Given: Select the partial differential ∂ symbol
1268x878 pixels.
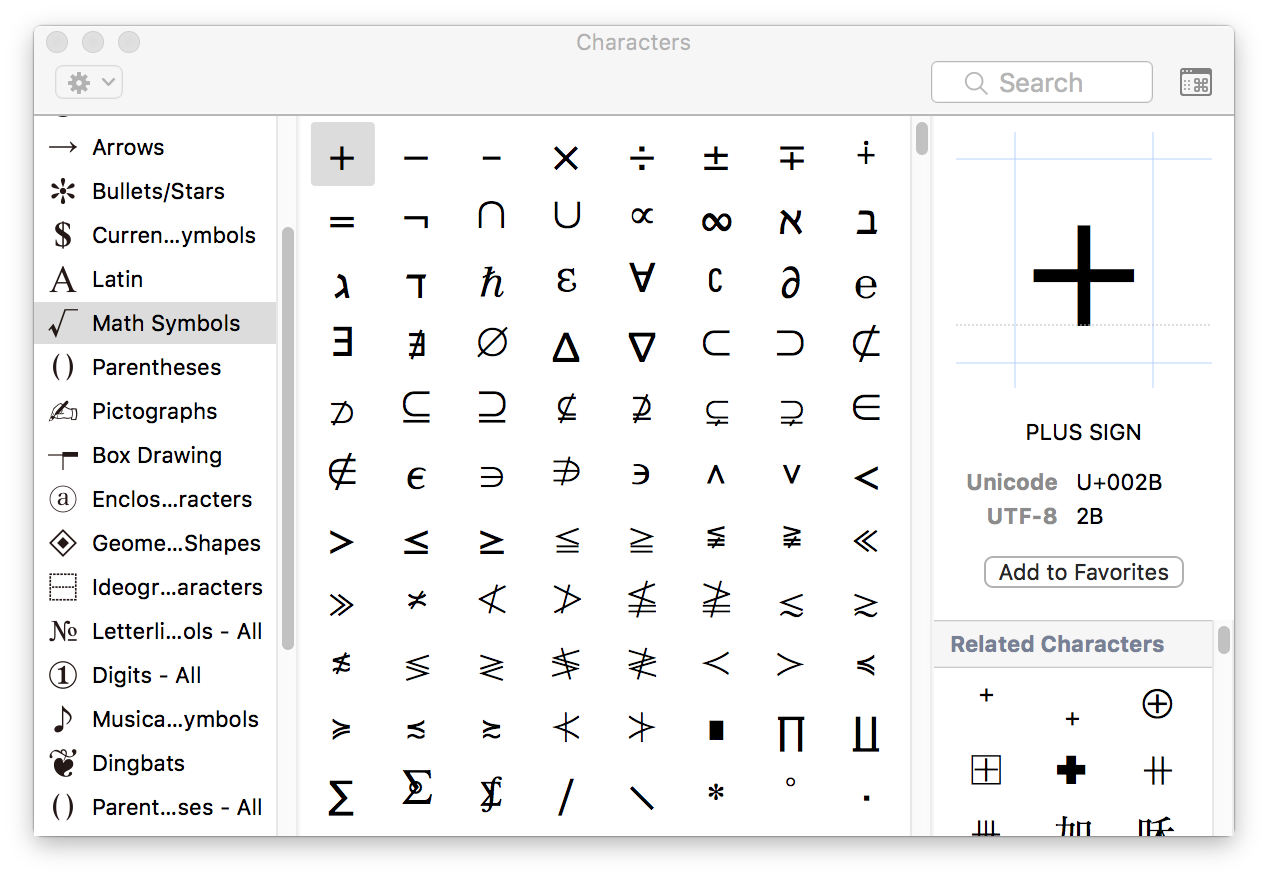Looking at the screenshot, I should pos(790,284).
